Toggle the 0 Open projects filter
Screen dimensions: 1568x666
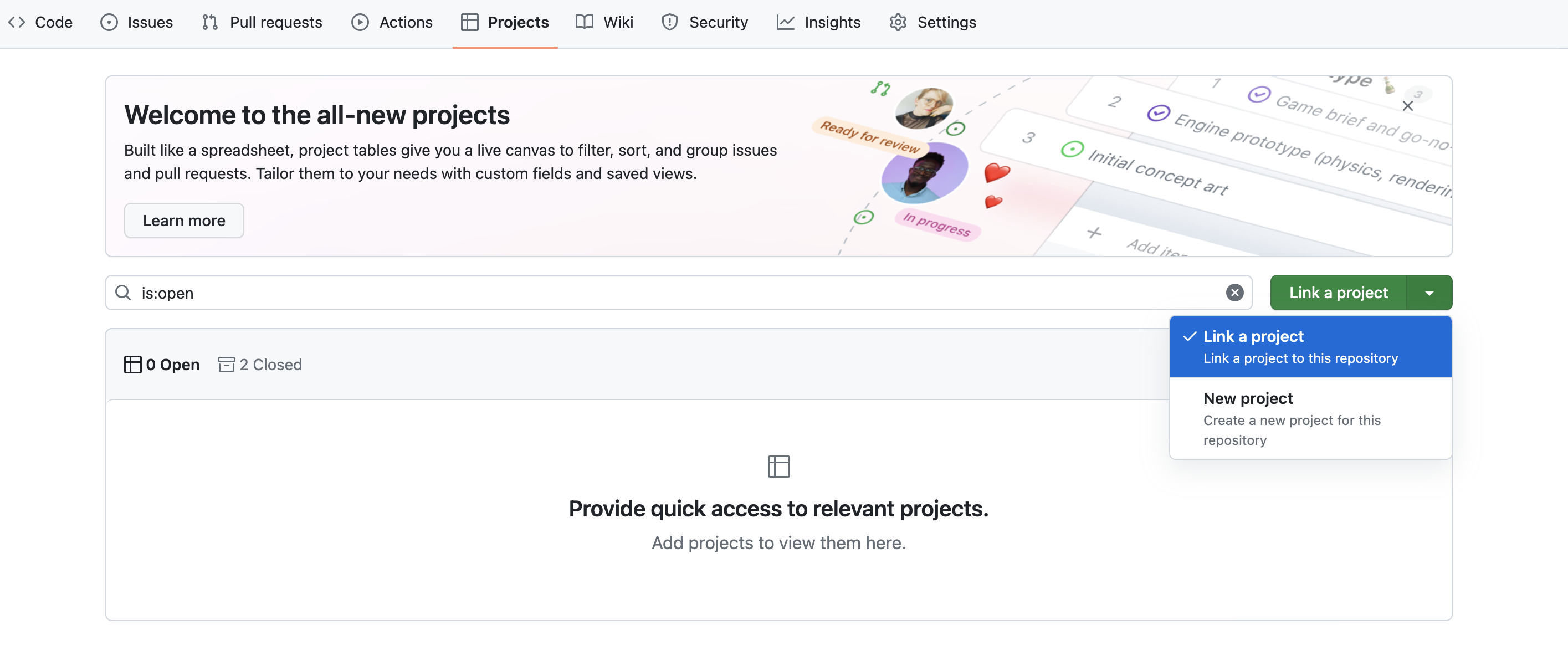(x=162, y=364)
